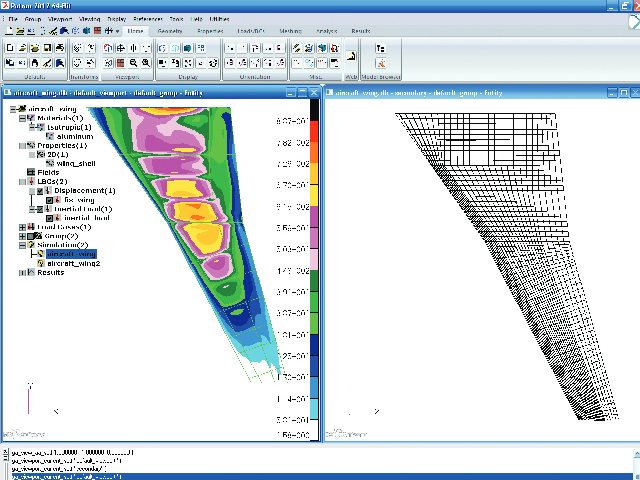Image resolution: width=640 pixels, height=480 pixels.
Task: Click the zoom out magnifier in Viewport group
Action: click(133, 63)
